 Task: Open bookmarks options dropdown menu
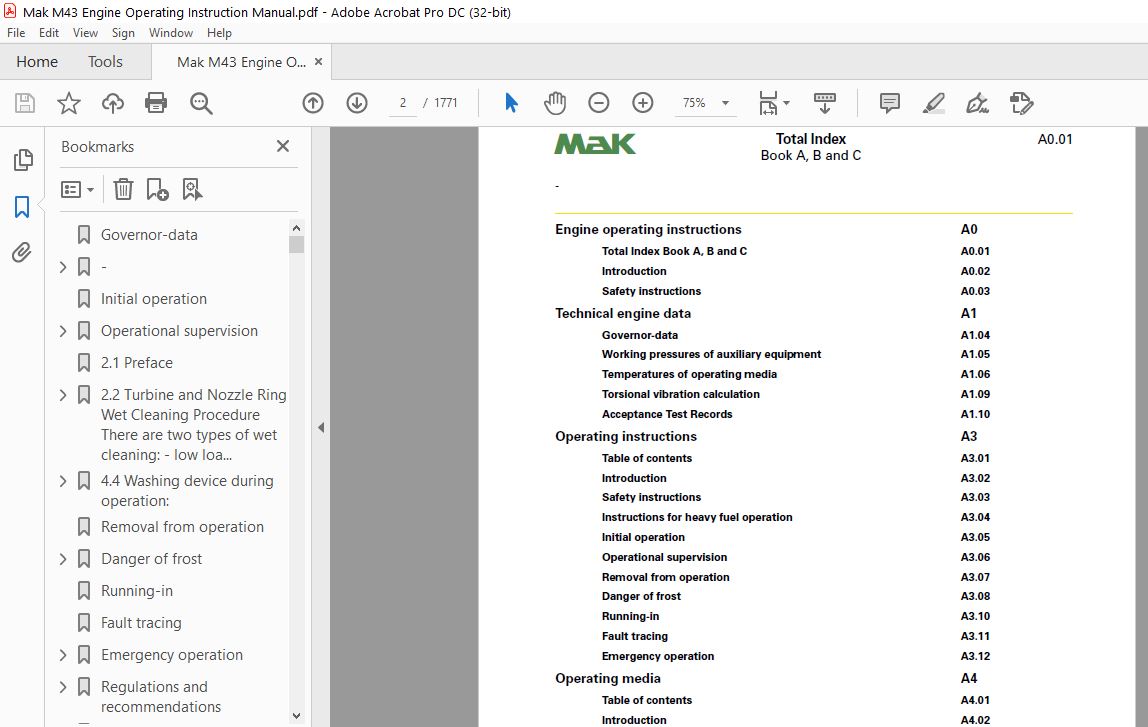tap(78, 190)
